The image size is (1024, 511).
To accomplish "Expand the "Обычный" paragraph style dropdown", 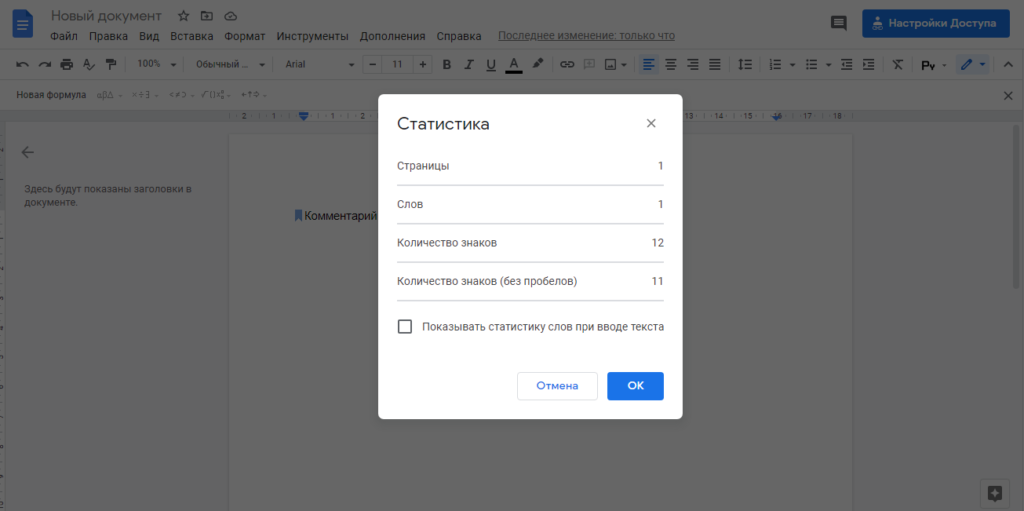I will (231, 64).
